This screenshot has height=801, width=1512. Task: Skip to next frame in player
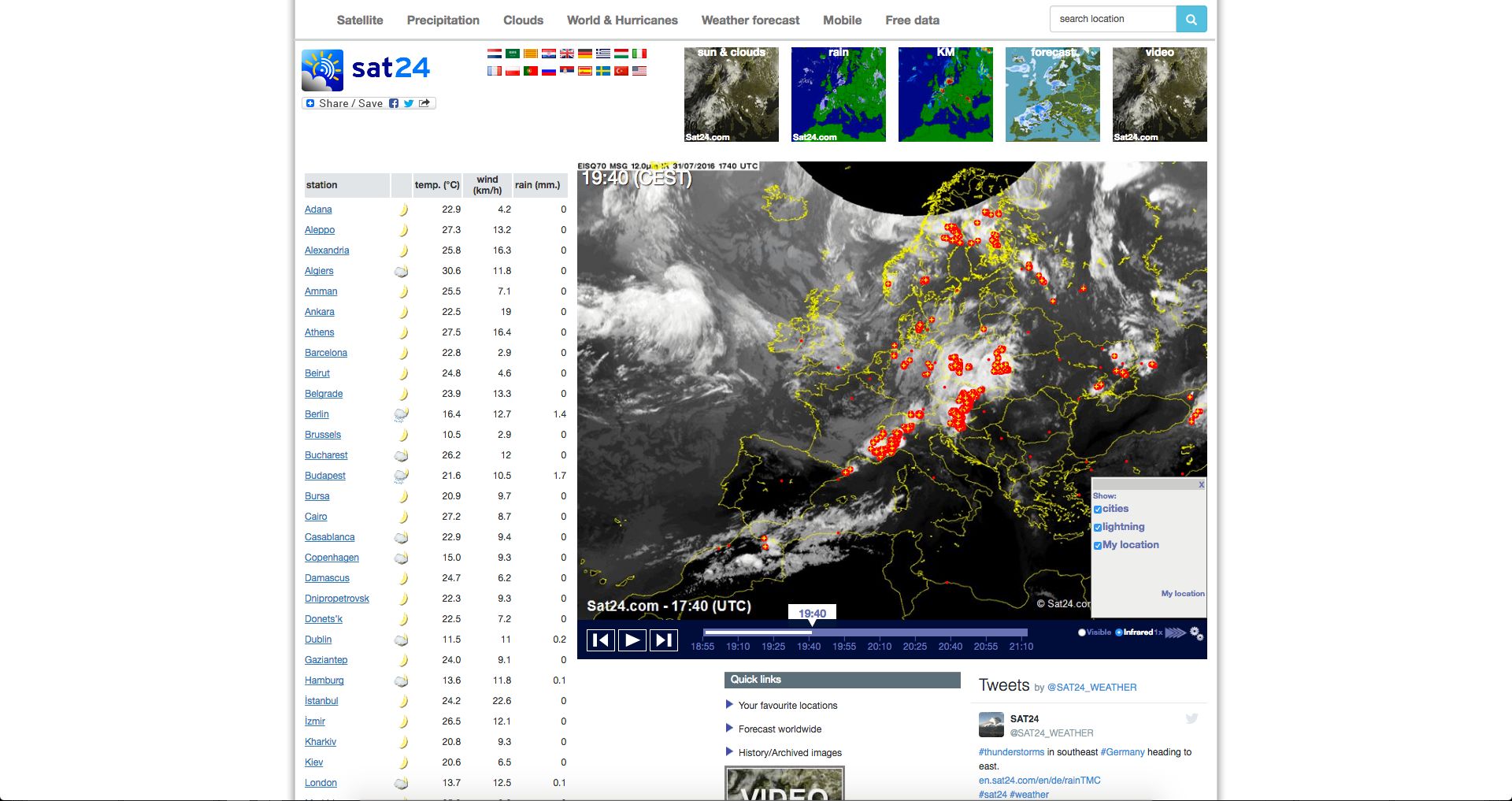(x=664, y=640)
